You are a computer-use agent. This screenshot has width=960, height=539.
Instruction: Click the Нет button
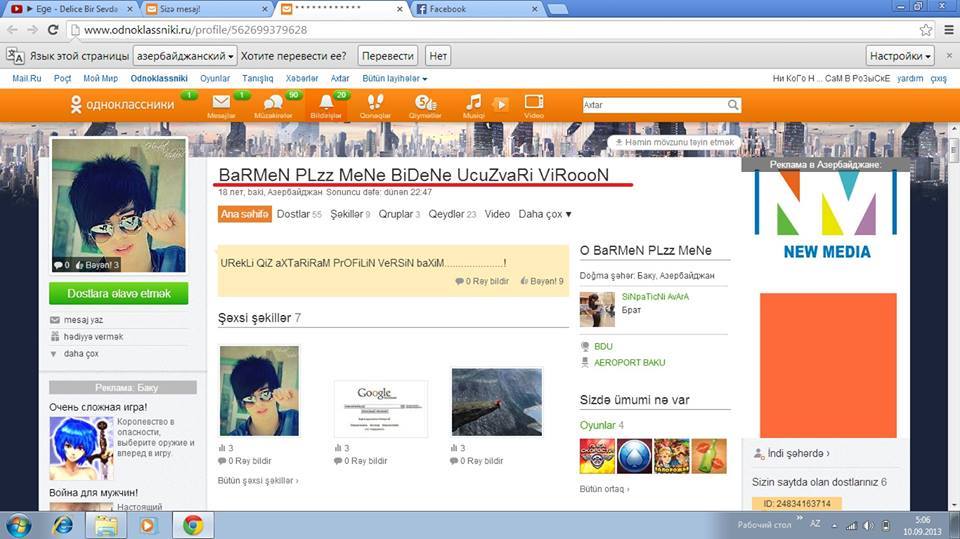(438, 56)
